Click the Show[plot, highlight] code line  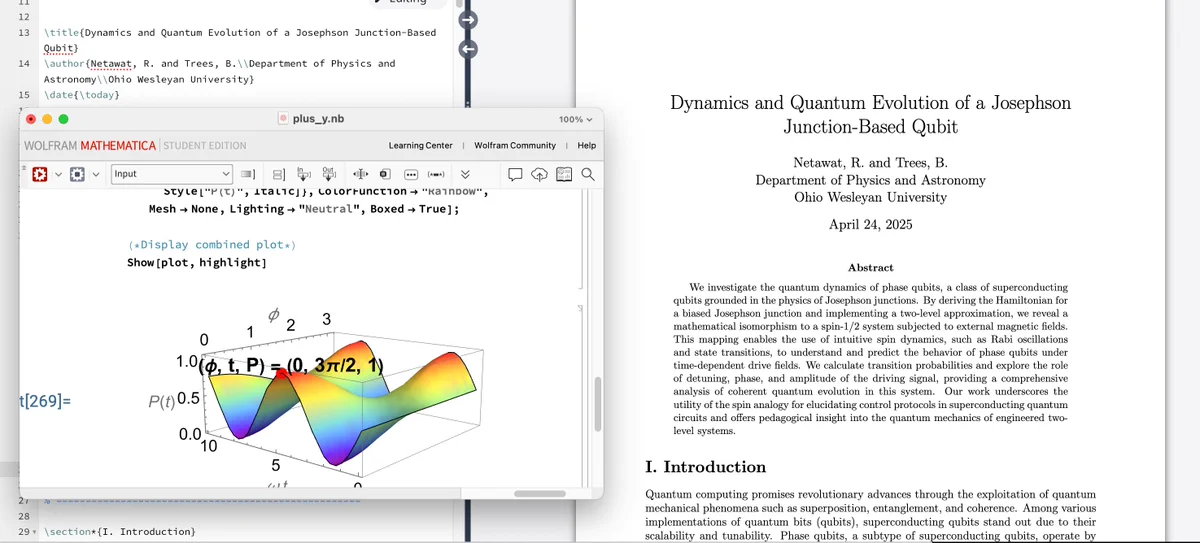tap(197, 262)
